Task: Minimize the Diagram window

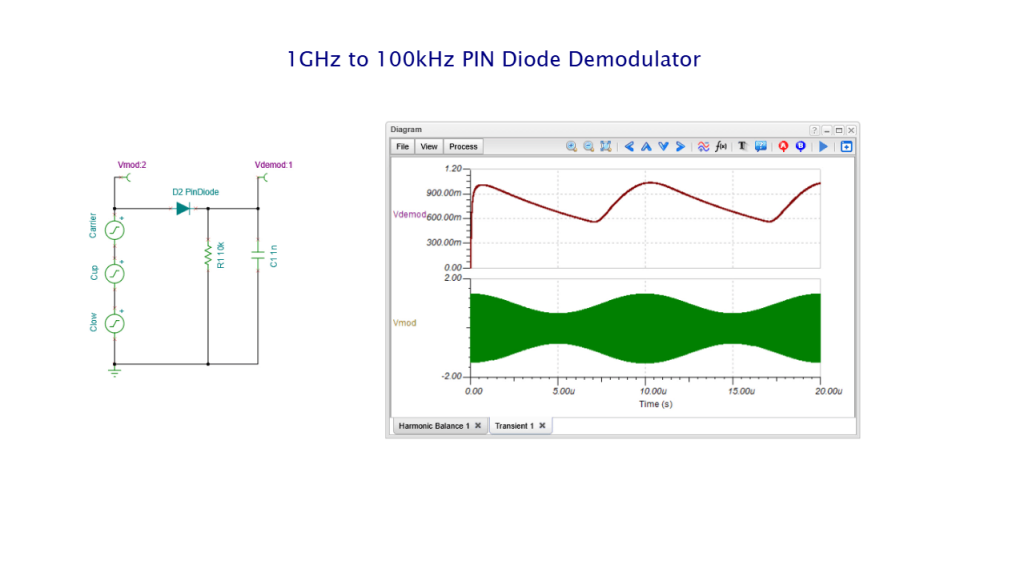Action: (x=827, y=130)
